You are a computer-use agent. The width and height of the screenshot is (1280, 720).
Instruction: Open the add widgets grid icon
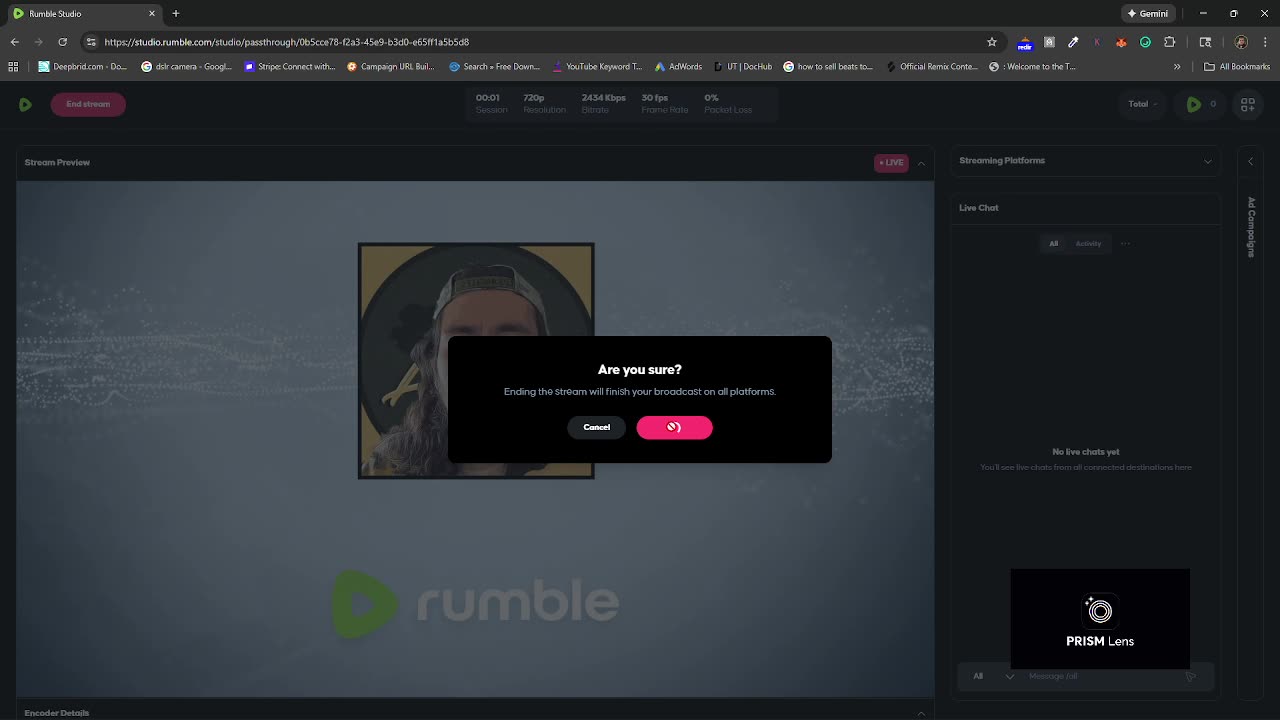click(x=1248, y=104)
